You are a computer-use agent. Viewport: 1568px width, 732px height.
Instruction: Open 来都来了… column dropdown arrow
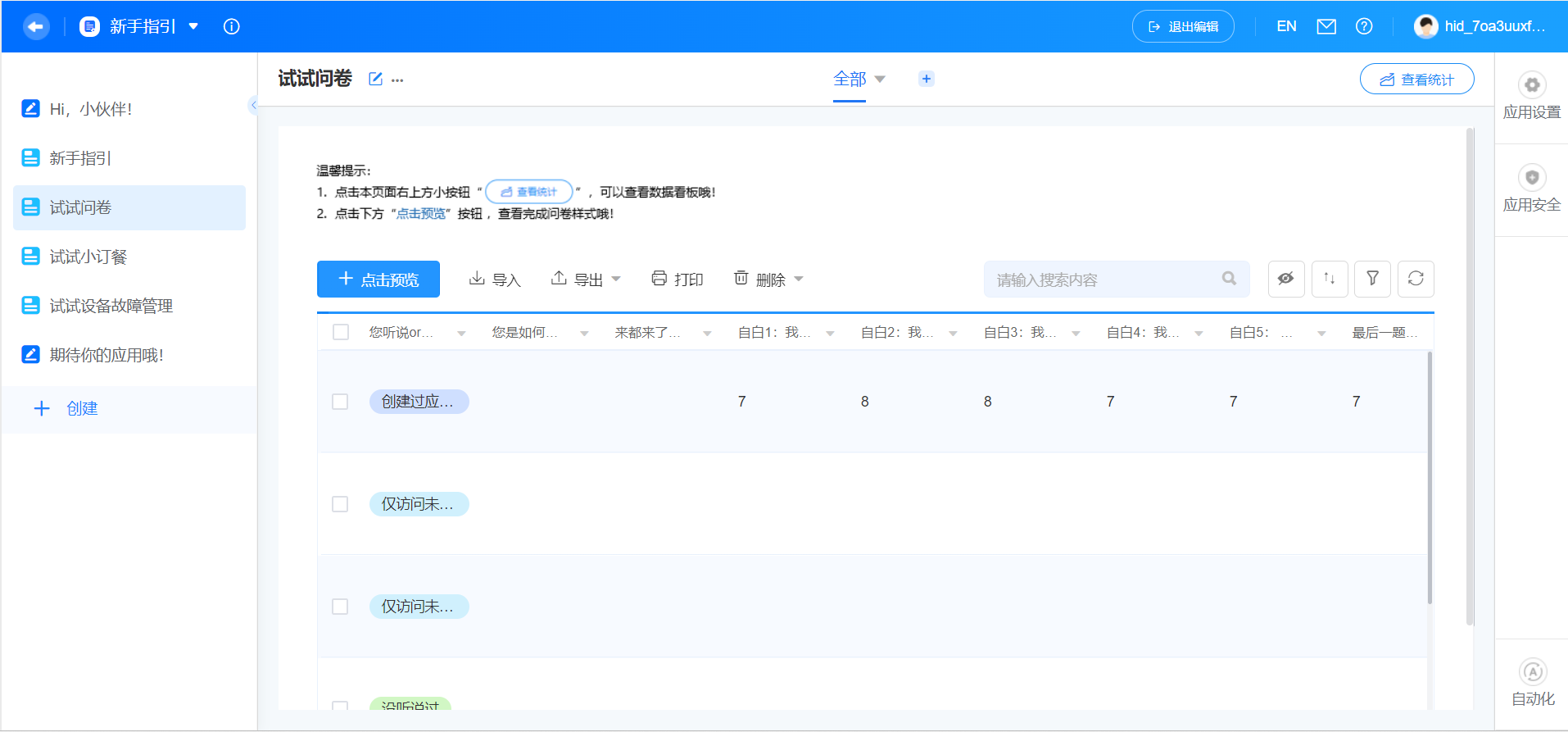(707, 334)
